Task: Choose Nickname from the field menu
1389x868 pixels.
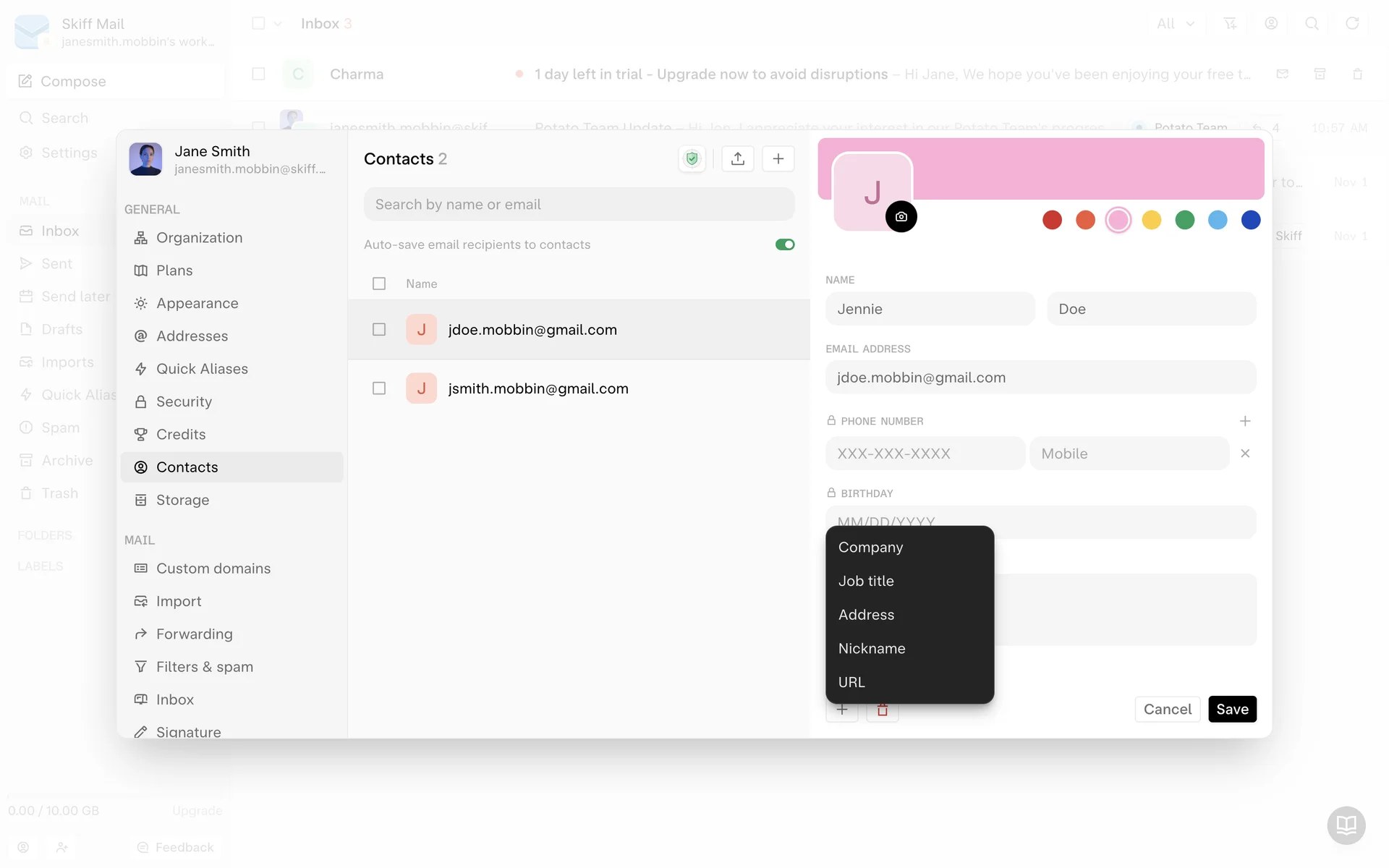Action: [x=871, y=648]
